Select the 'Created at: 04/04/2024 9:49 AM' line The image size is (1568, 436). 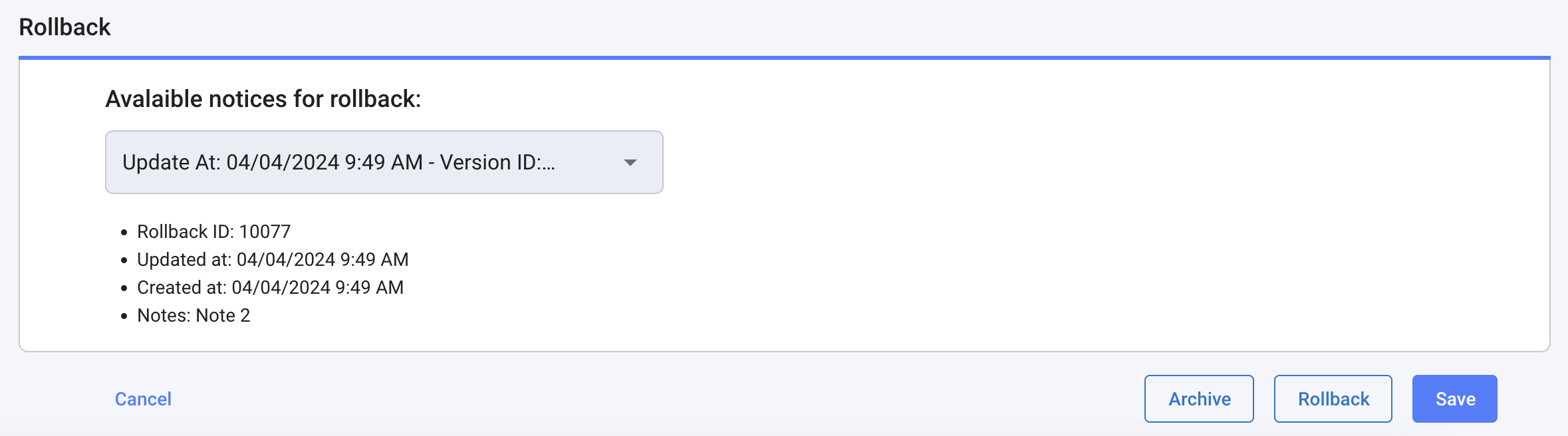point(270,287)
